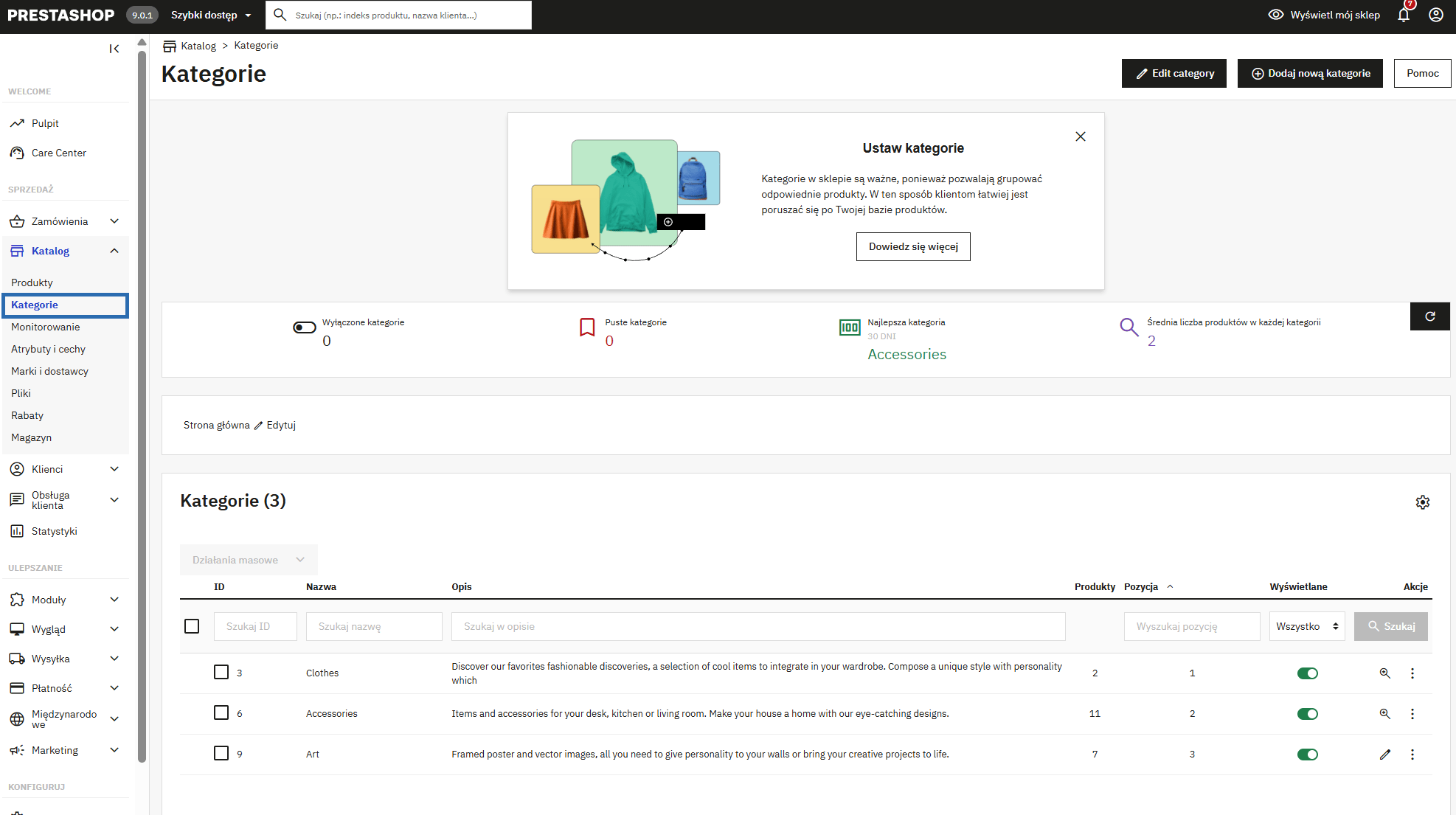Viewport: 1456px width, 815px height.
Task: Select the header checkbox to select all categories
Action: tap(193, 625)
